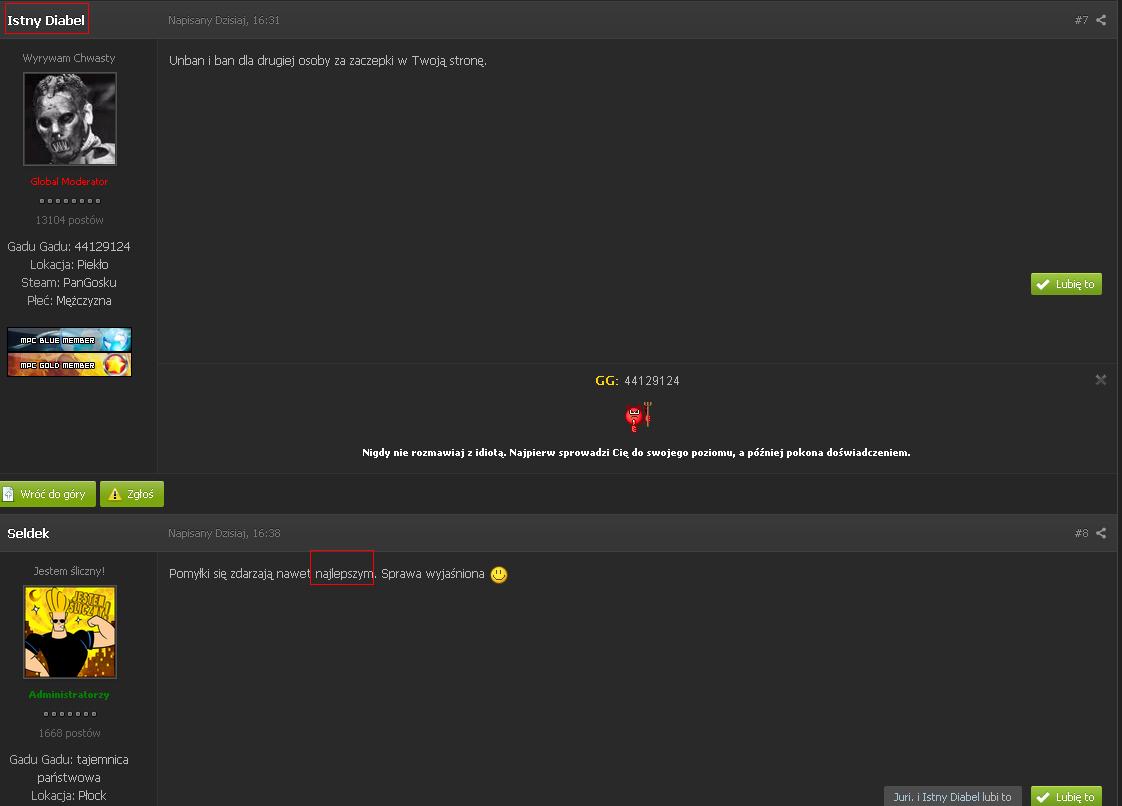This screenshot has width=1122, height=806.
Task: Click 'GG: 44129124' signature text
Action: coord(638,381)
